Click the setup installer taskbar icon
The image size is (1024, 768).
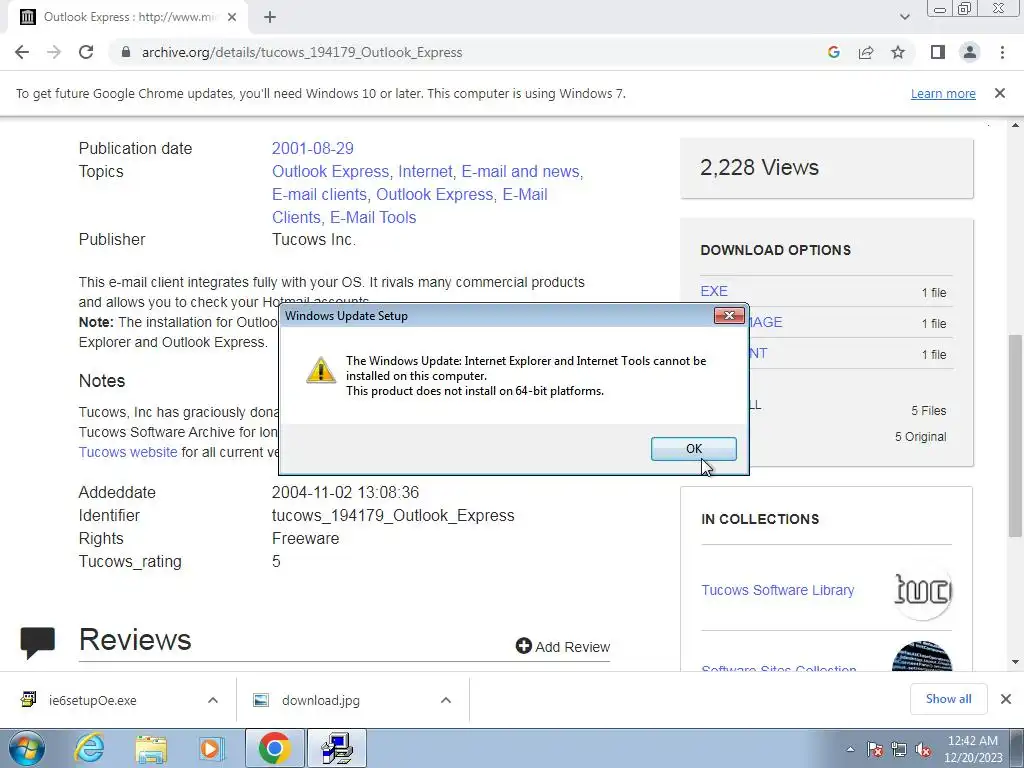(x=337, y=748)
